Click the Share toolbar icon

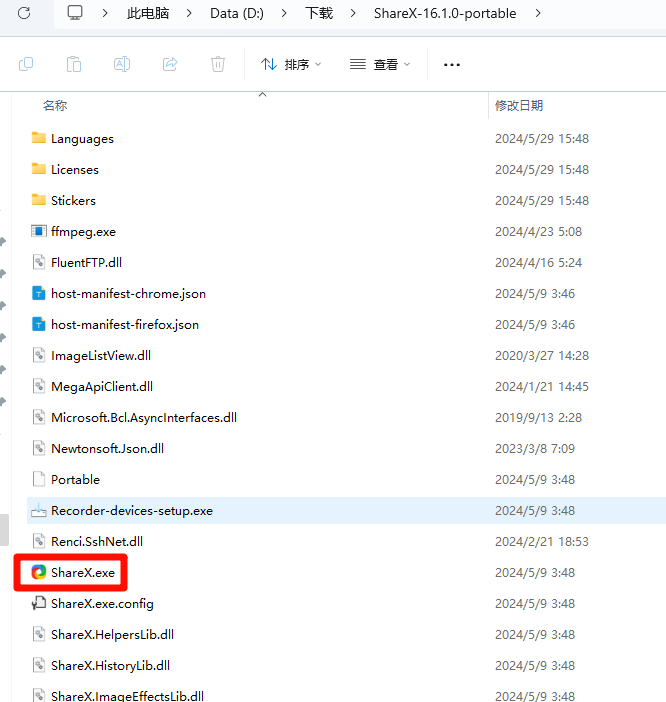pos(170,64)
